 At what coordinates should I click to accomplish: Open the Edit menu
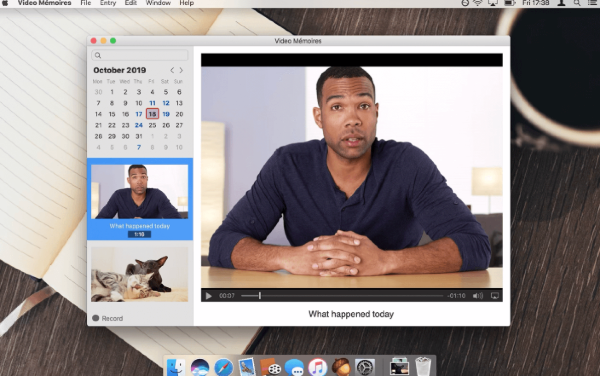click(130, 3)
